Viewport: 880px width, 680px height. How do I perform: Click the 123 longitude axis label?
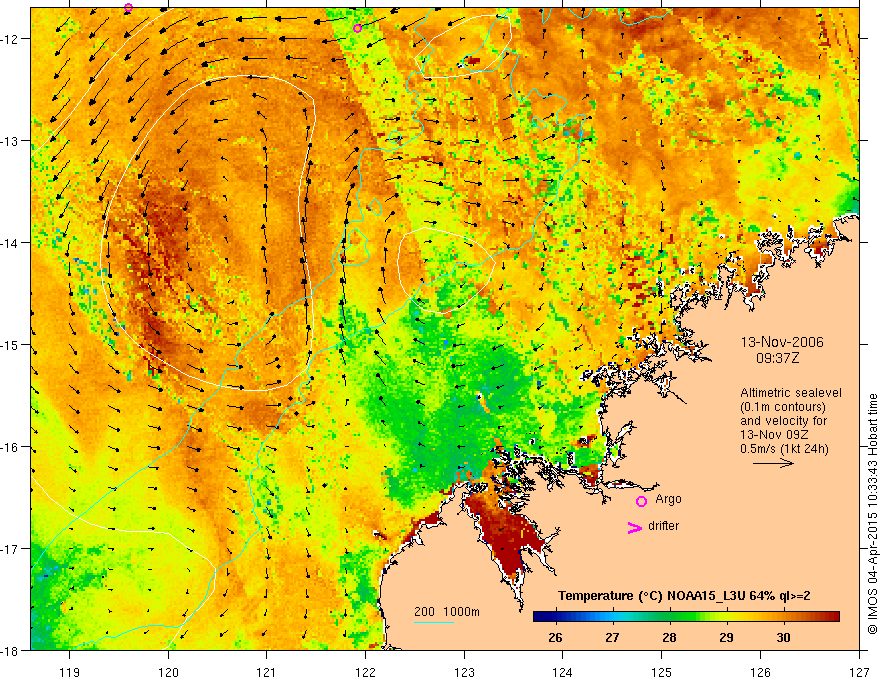point(464,672)
